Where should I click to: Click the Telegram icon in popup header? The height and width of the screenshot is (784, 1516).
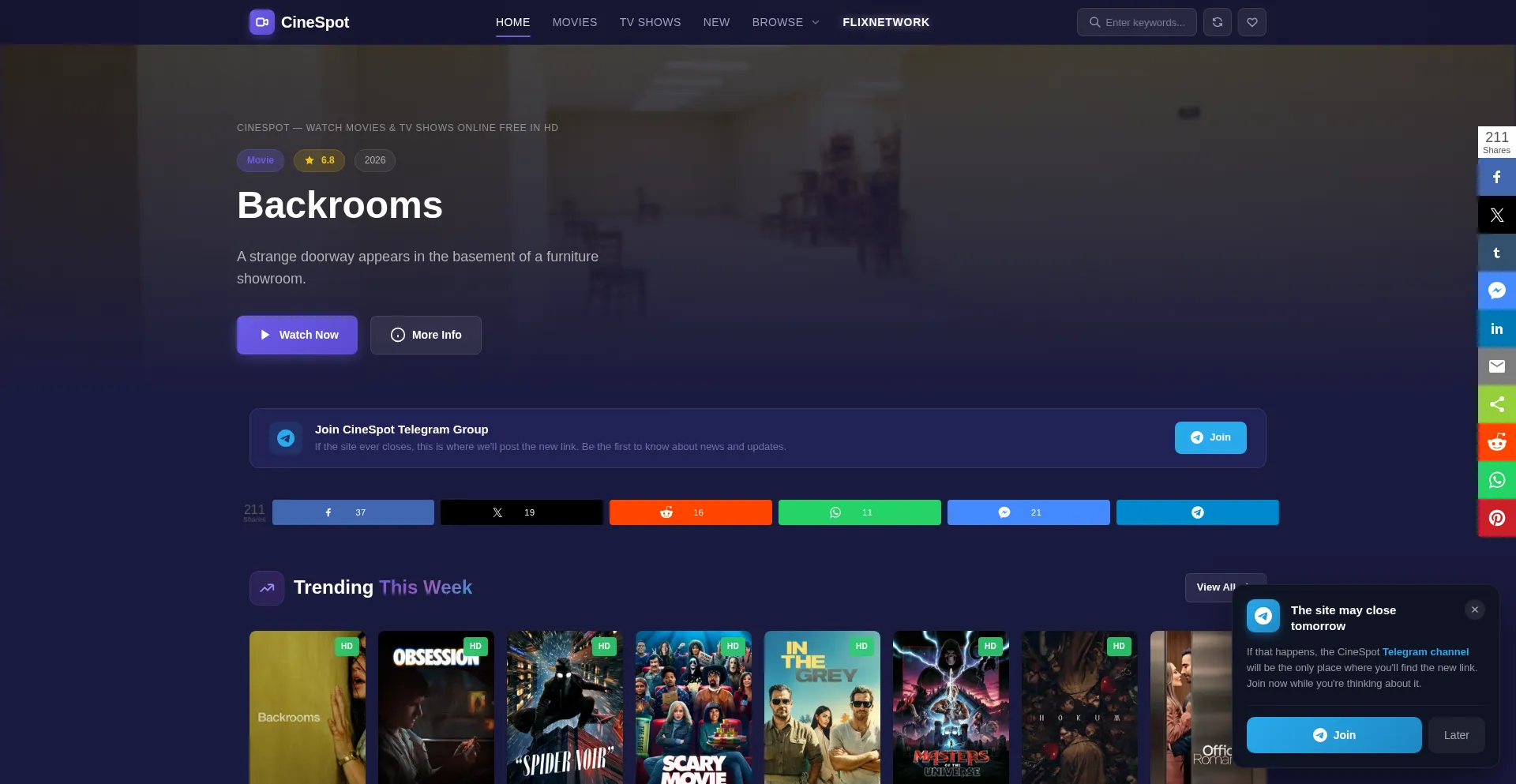point(1263,616)
